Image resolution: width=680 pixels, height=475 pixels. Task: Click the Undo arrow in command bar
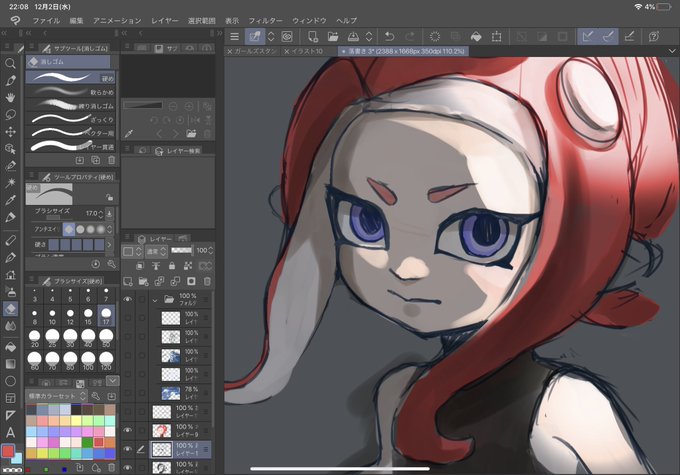pyautogui.click(x=389, y=36)
